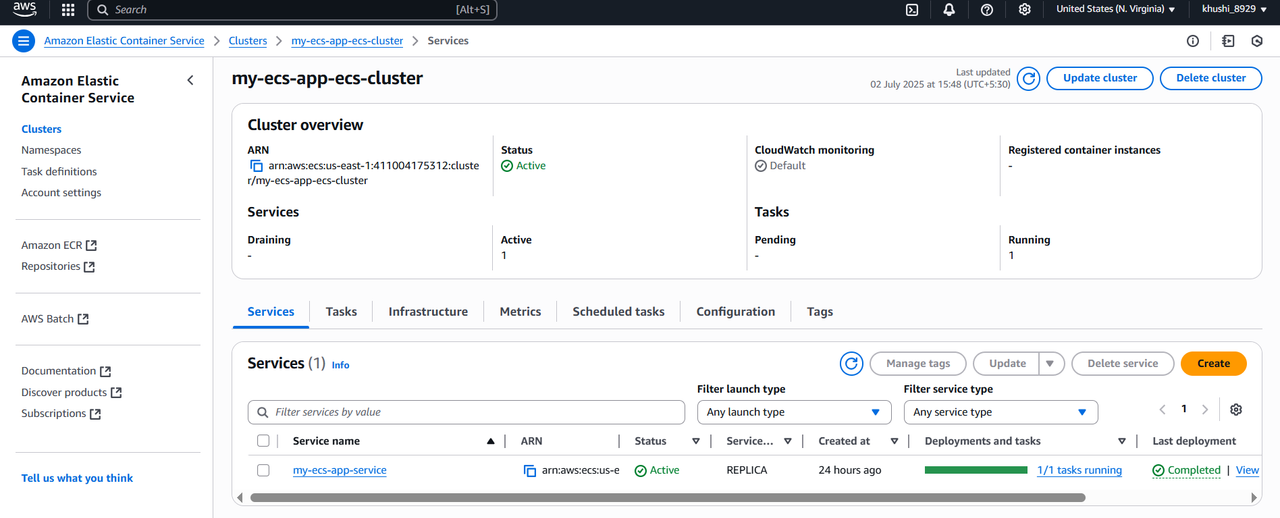Open the Configuration tab
Screen dimensions: 1280x518
[735, 312]
